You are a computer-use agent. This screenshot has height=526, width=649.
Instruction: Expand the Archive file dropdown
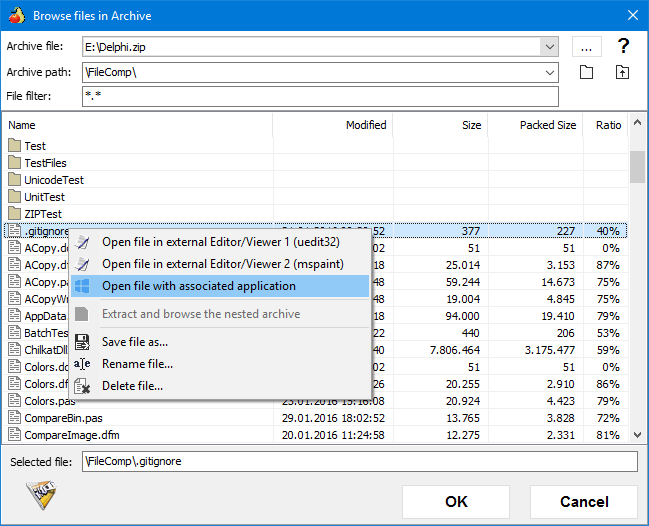point(549,46)
